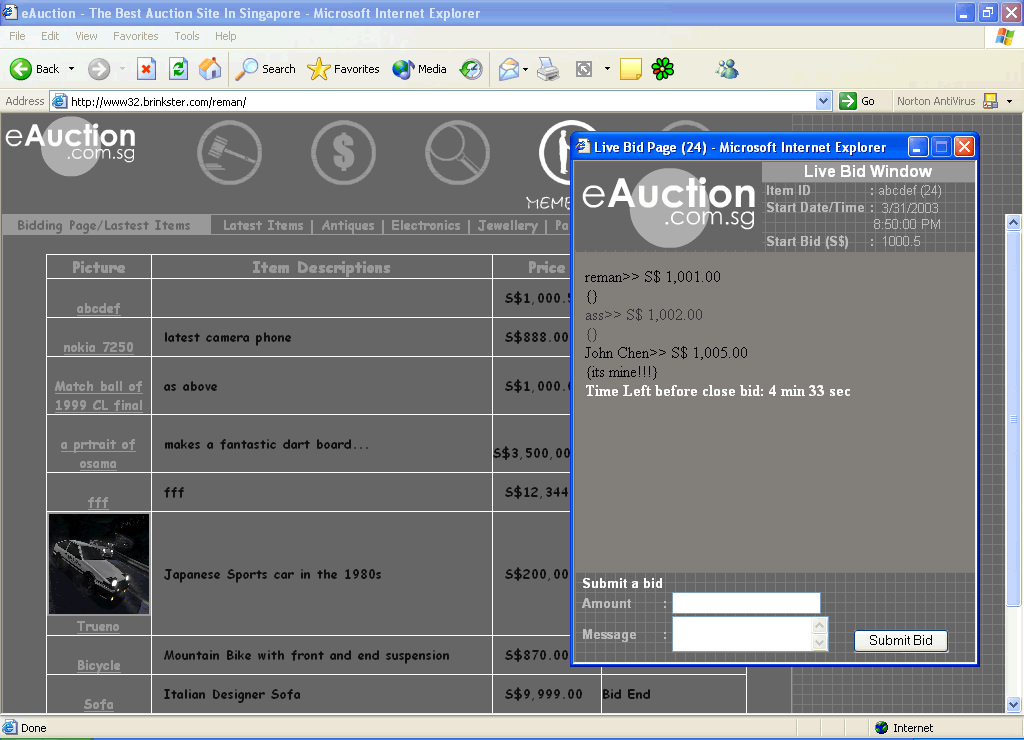1024x740 pixels.
Task: Click the Amount input field
Action: click(746, 603)
